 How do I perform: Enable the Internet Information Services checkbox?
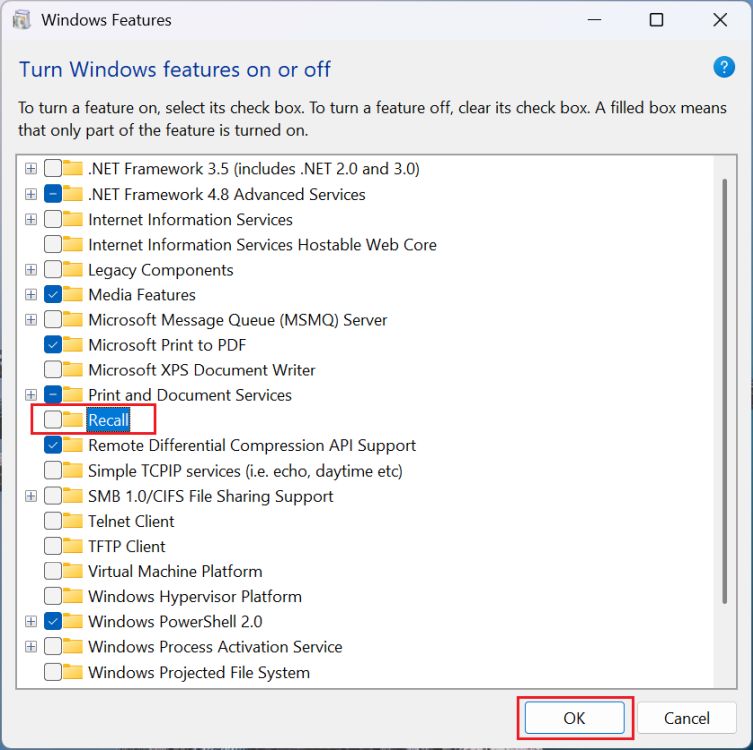(x=53, y=219)
